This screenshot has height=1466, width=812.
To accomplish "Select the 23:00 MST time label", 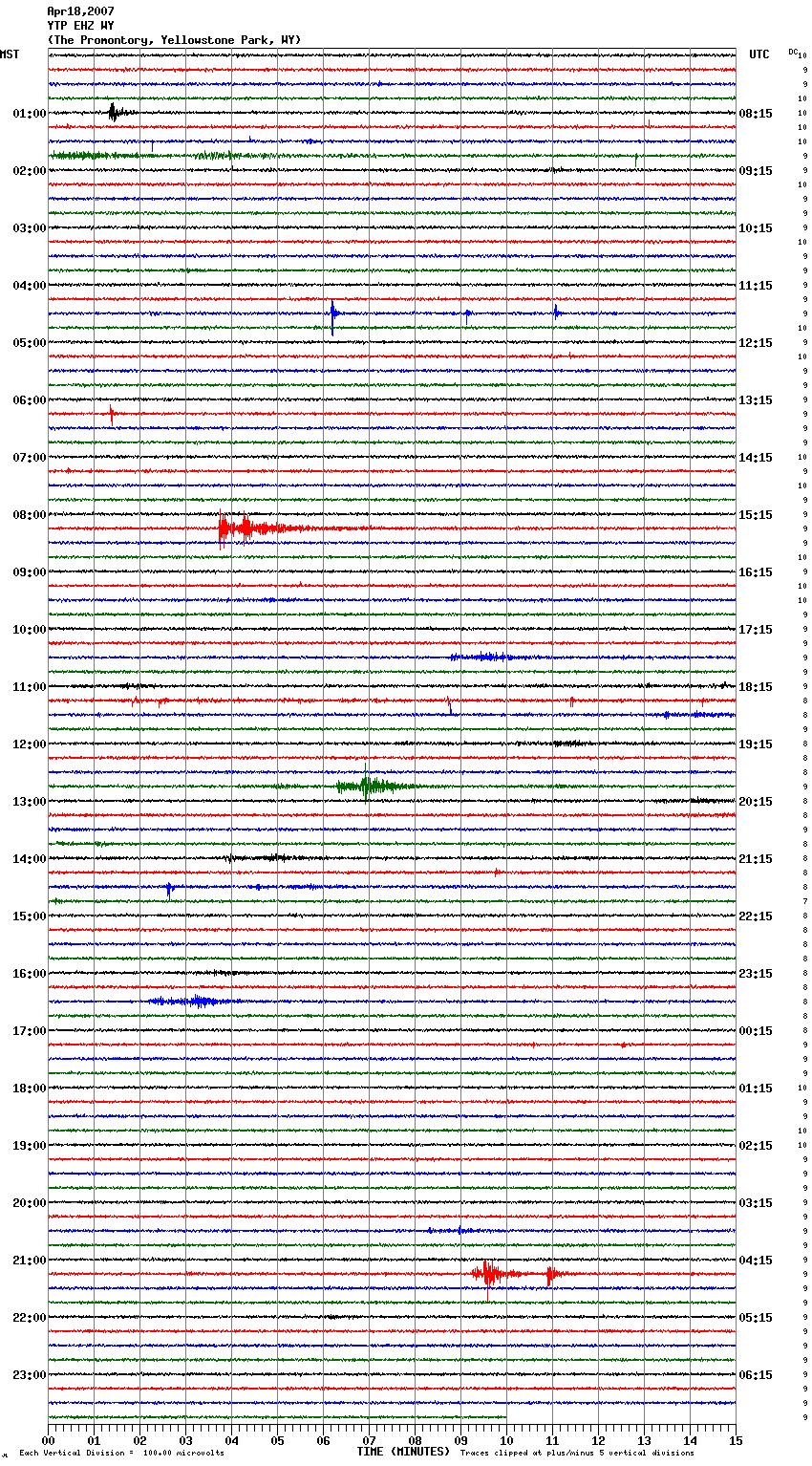I will (x=30, y=1375).
